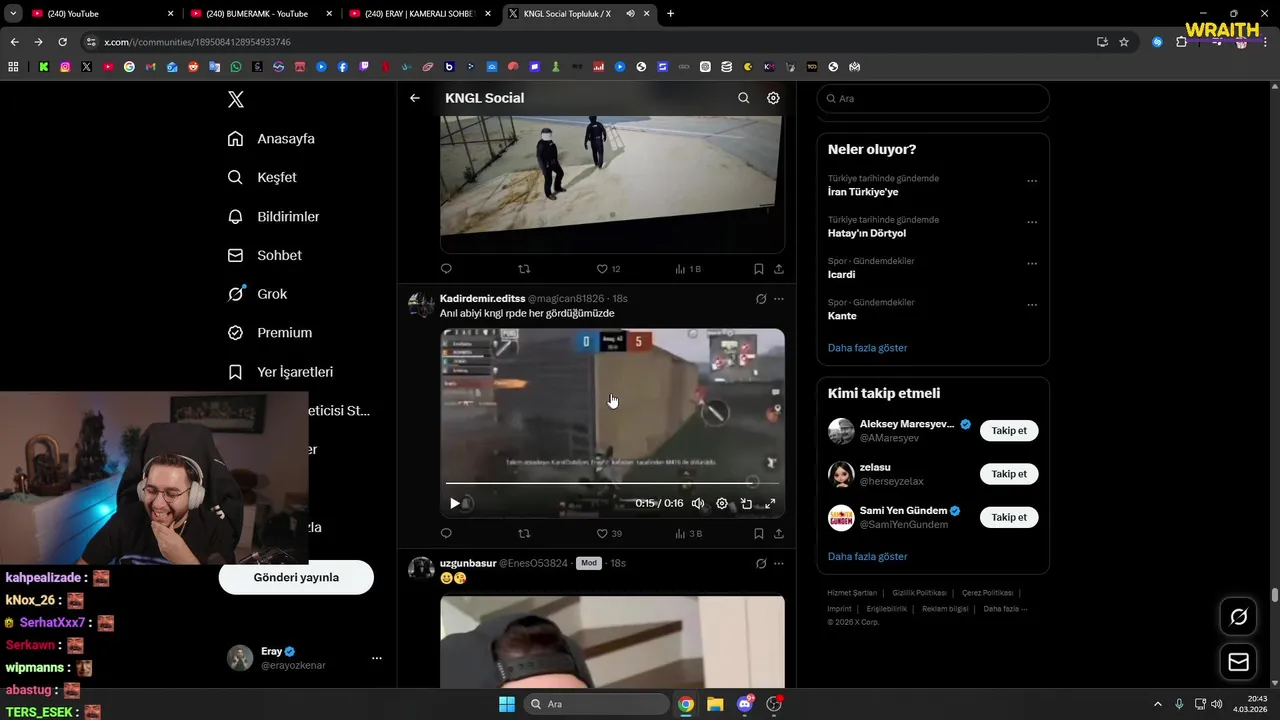Screen dimensions: 1280x720
Task: Follow Sami Yen Gündem
Action: (x=1009, y=517)
